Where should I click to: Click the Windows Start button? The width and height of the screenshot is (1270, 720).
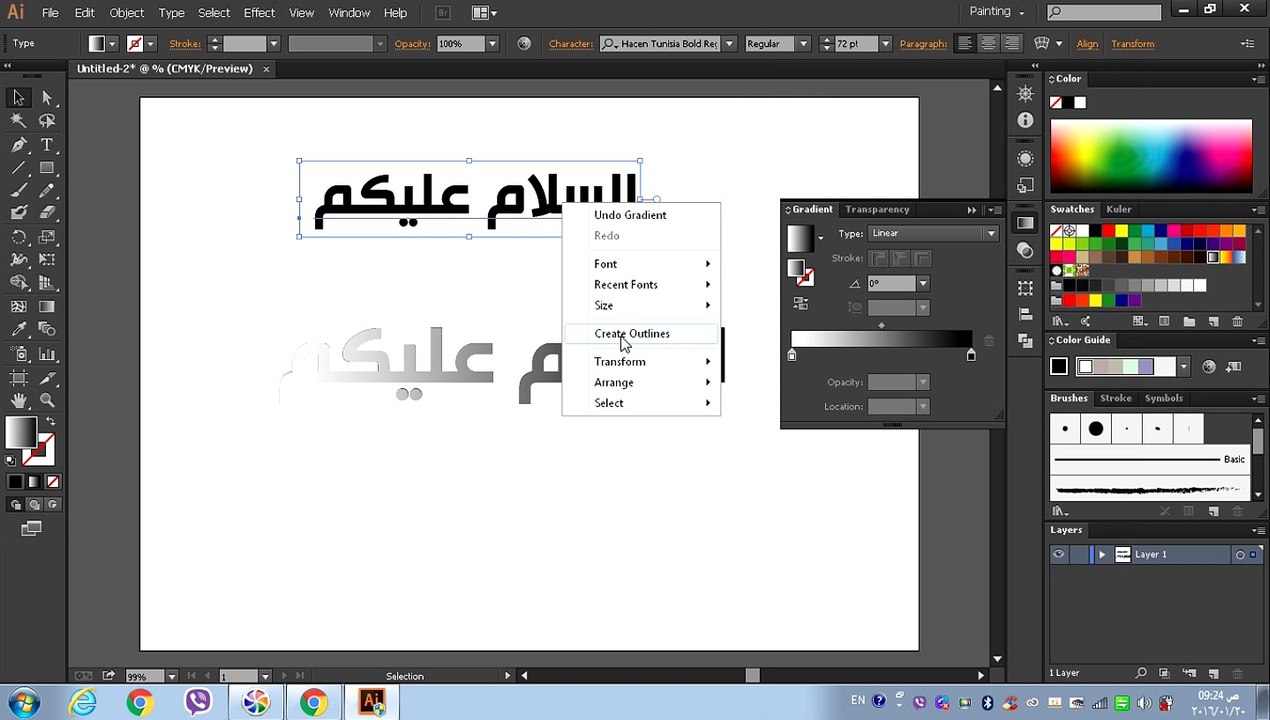coord(24,702)
